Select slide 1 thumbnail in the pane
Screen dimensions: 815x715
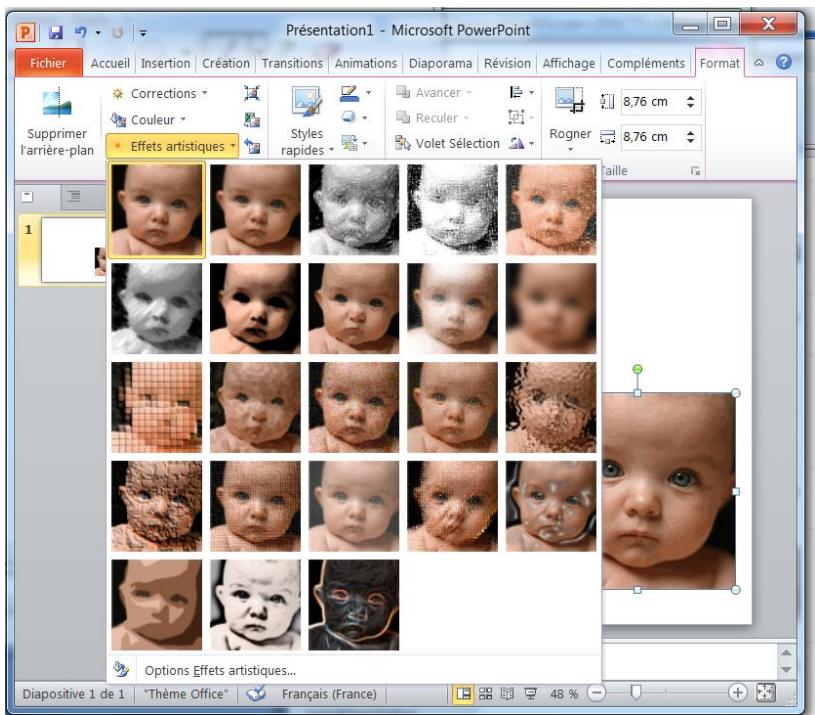(x=73, y=250)
